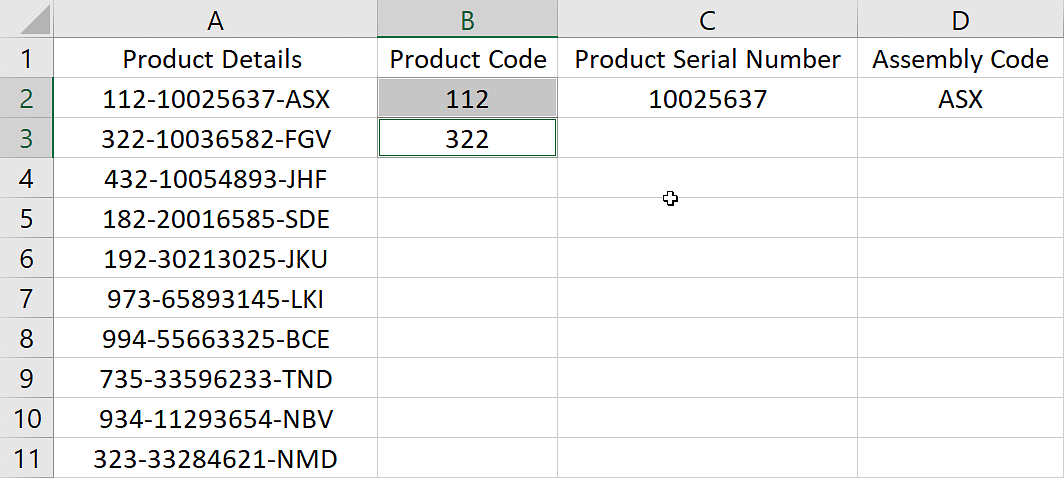
Task: Click the Product Serial Number header cell
Action: click(707, 58)
